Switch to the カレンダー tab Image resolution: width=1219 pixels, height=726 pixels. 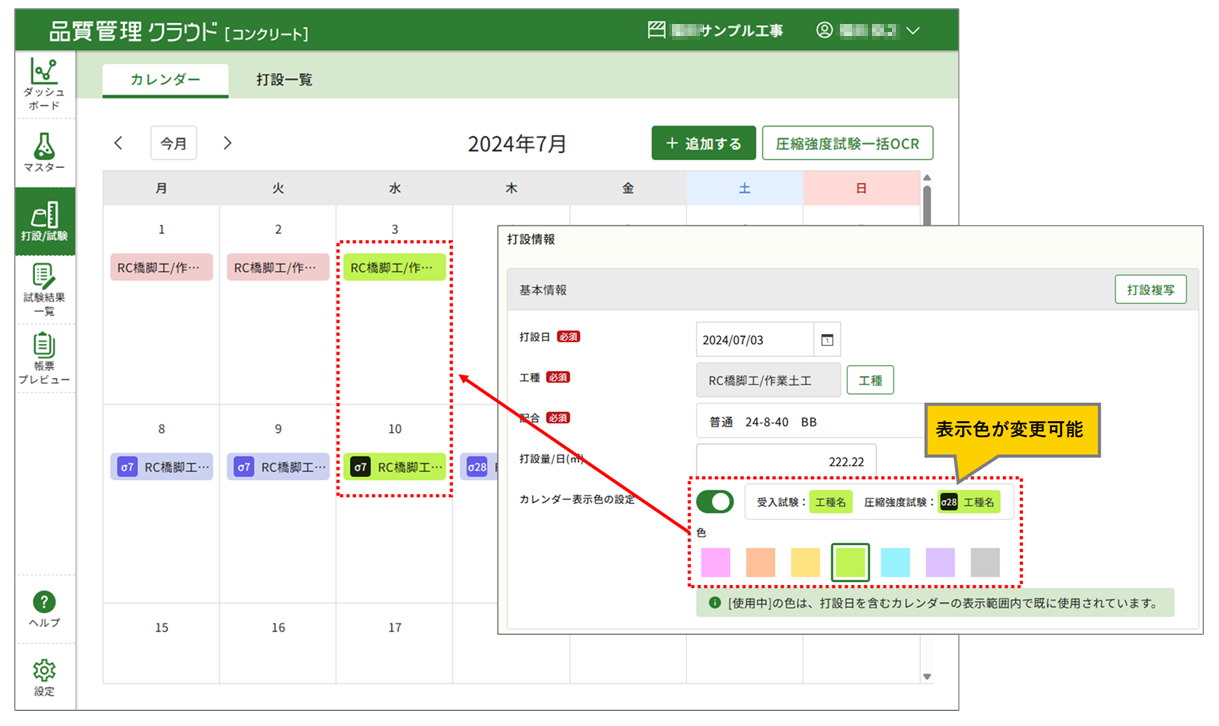(165, 80)
